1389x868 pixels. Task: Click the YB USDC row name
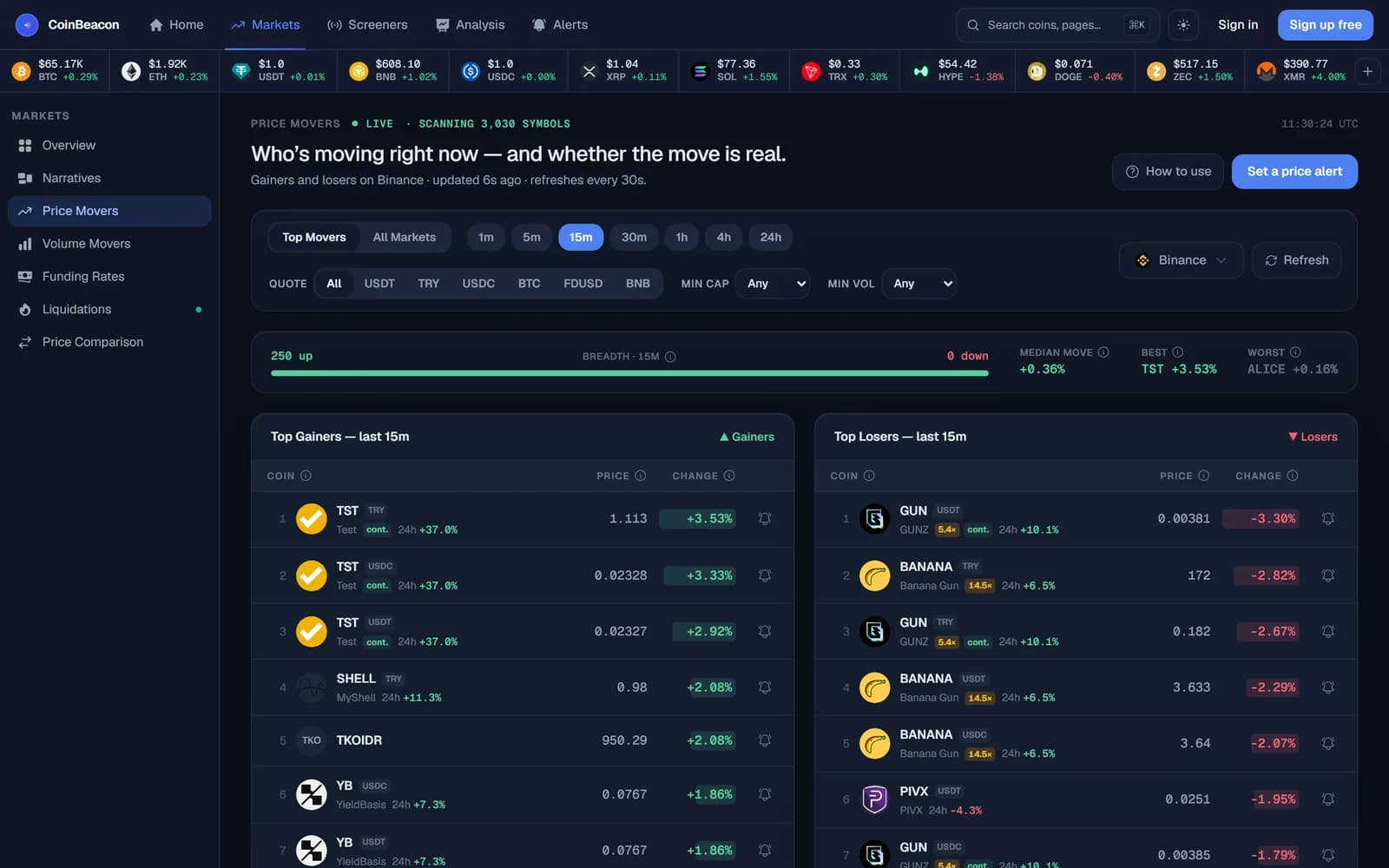pyautogui.click(x=344, y=786)
